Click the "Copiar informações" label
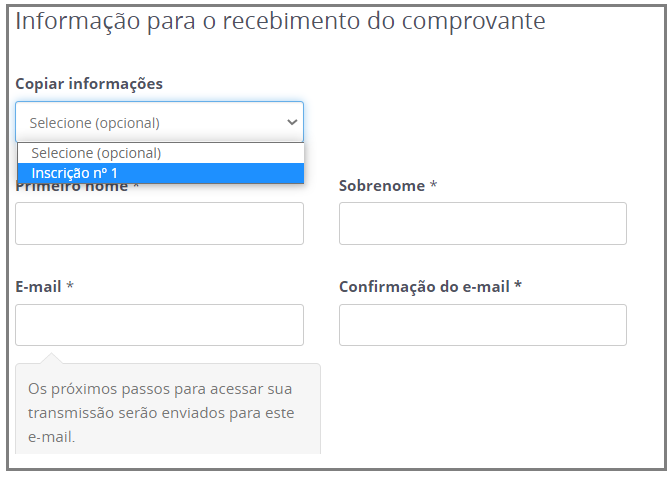 89,83
